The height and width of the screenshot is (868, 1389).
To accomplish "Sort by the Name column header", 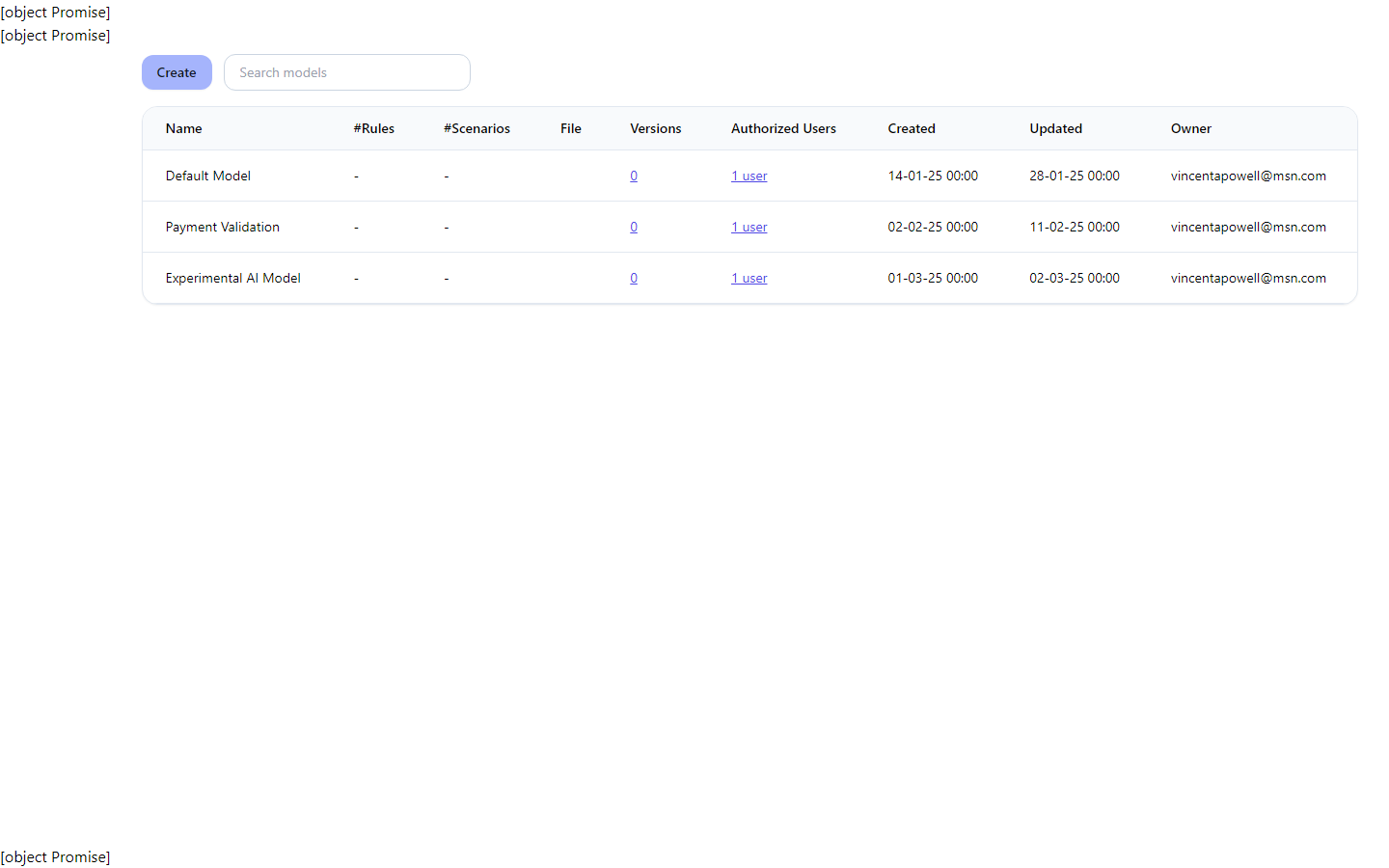I will pos(183,128).
